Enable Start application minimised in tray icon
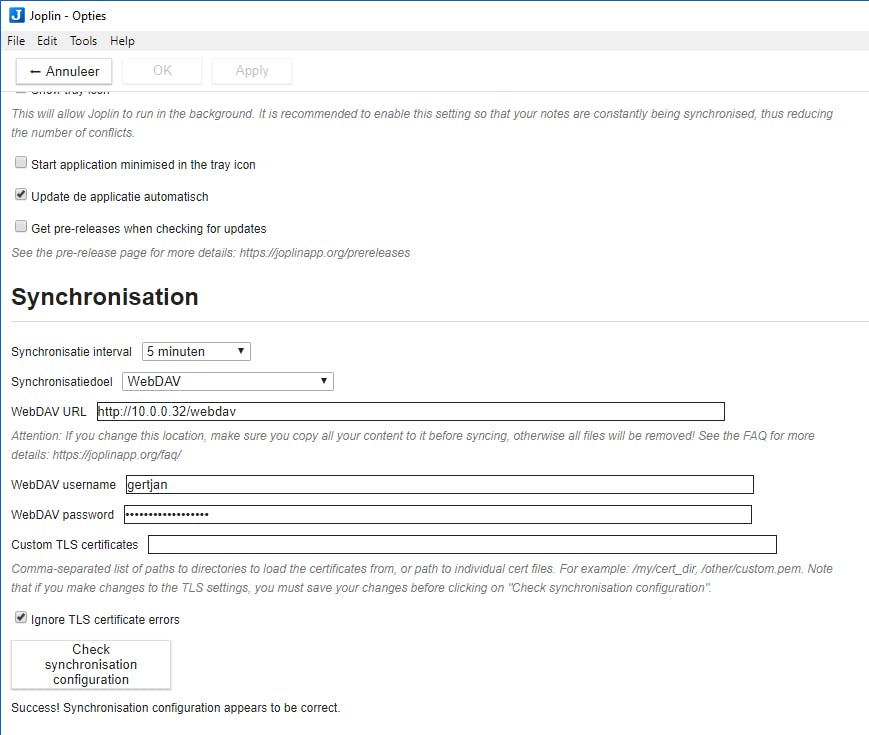The height and width of the screenshot is (735, 869). pos(21,162)
